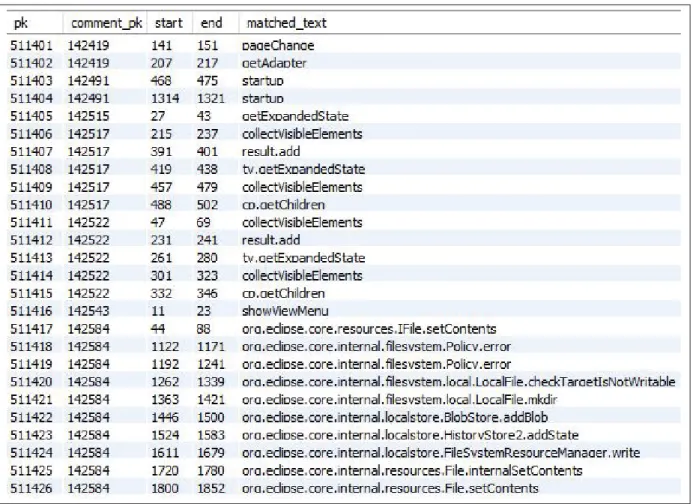The width and height of the screenshot is (693, 504).
Task: Click cp.getChildren in row 511415
Action: coord(283,293)
